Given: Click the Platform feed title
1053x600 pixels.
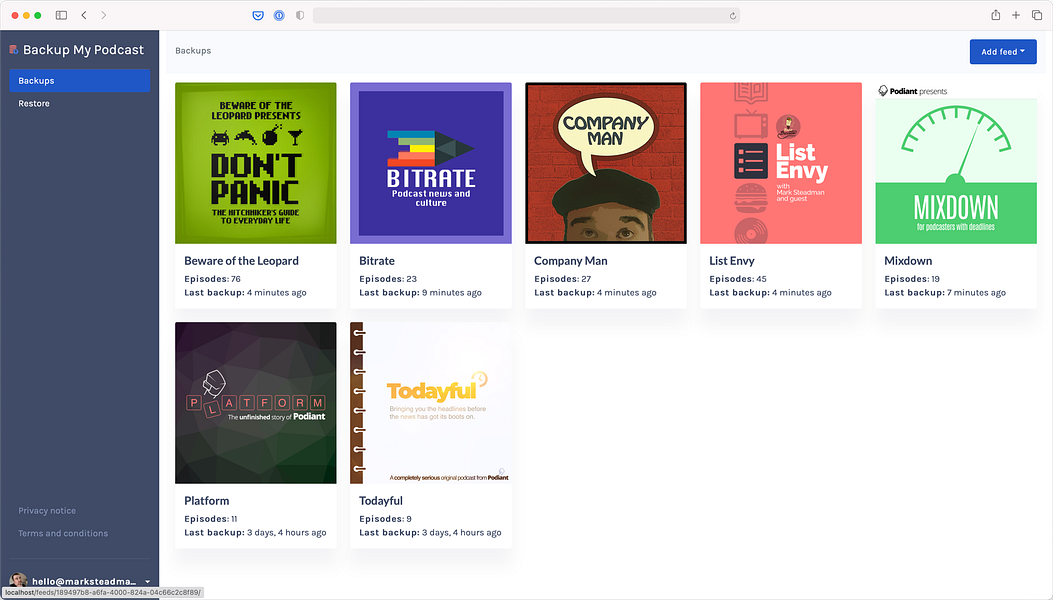Looking at the screenshot, I should tap(207, 501).
